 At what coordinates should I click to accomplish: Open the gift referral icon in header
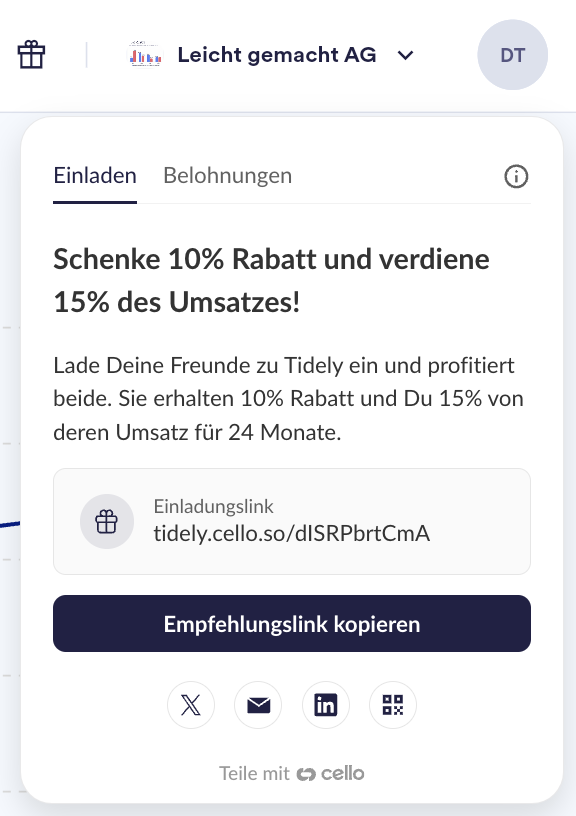[31, 55]
